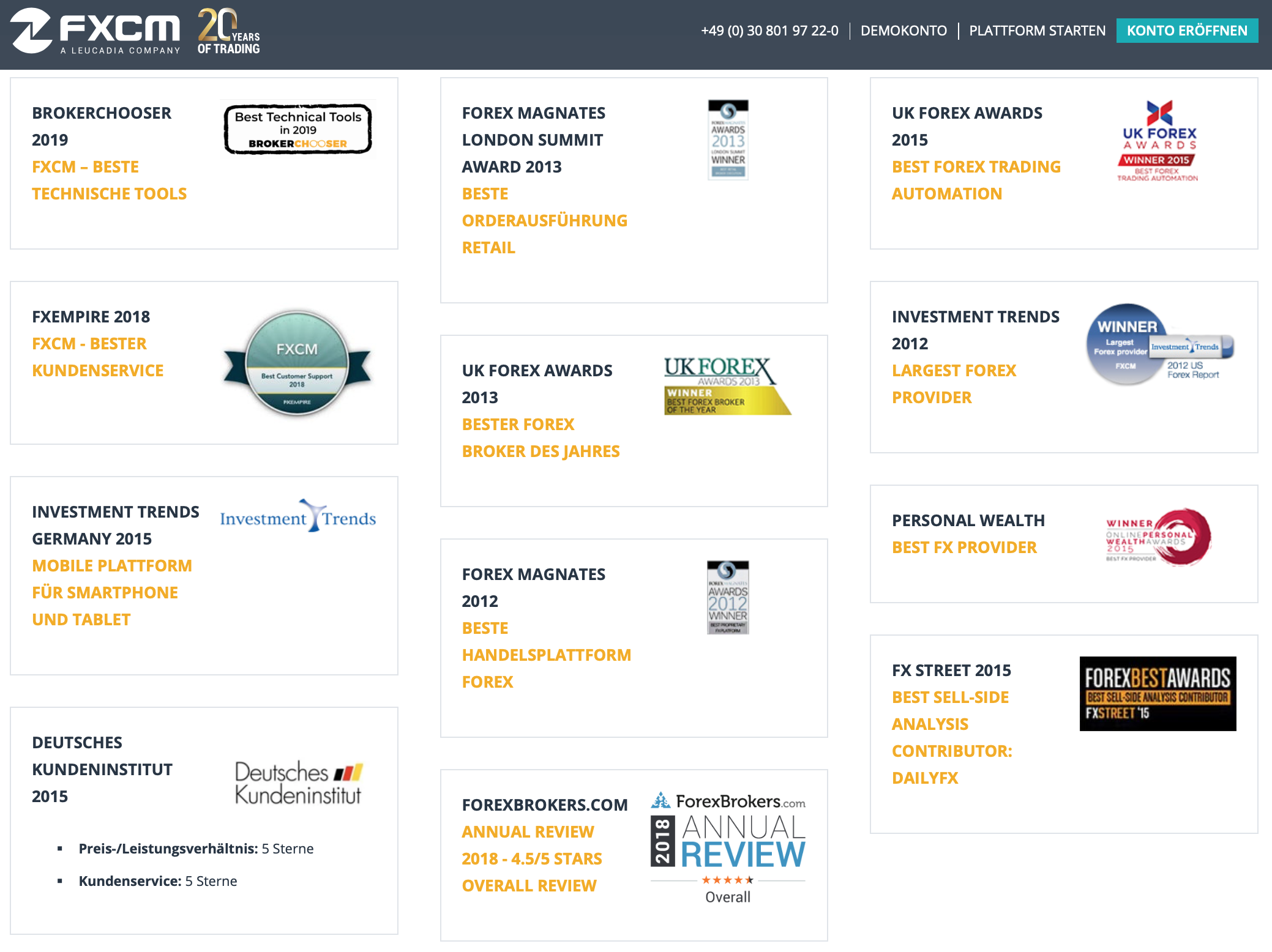Click the 'Investment Trends 2012' heading
This screenshot has width=1272, height=952.
(976, 330)
